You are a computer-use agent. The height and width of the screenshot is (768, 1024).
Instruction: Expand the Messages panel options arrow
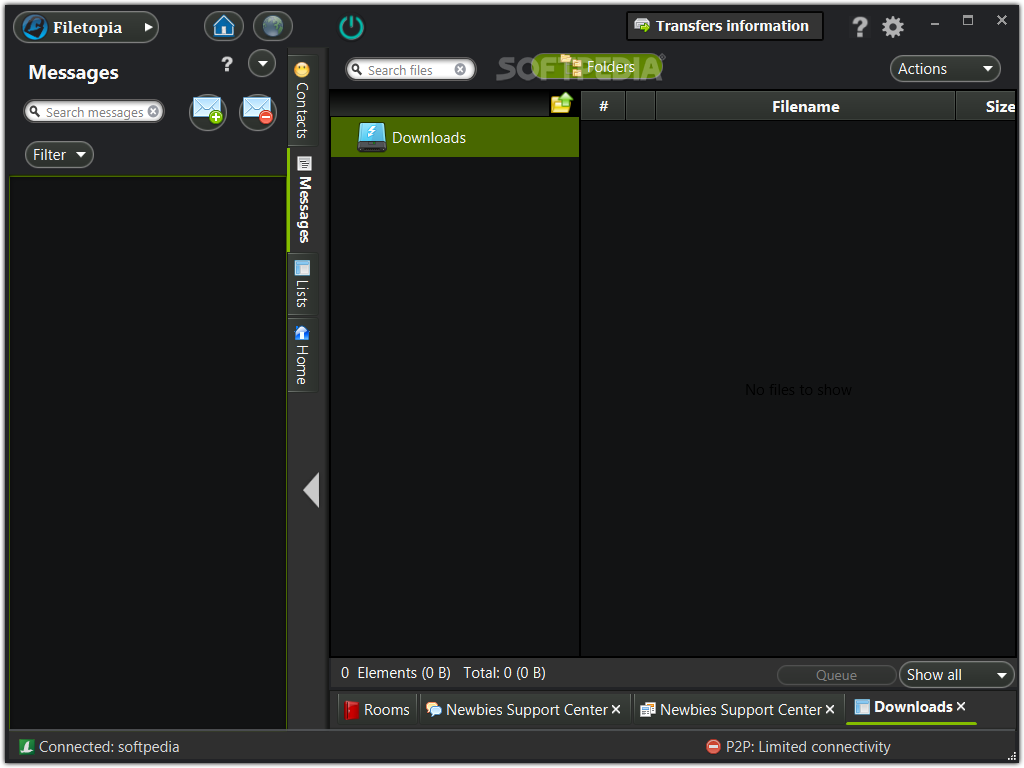click(262, 64)
